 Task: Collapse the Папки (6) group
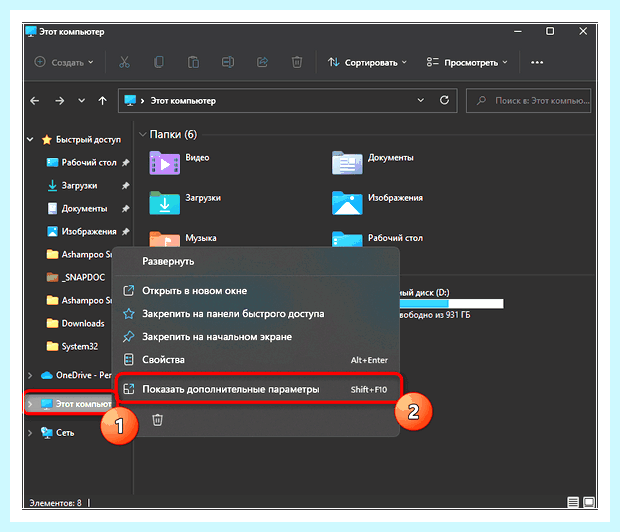[x=143, y=134]
